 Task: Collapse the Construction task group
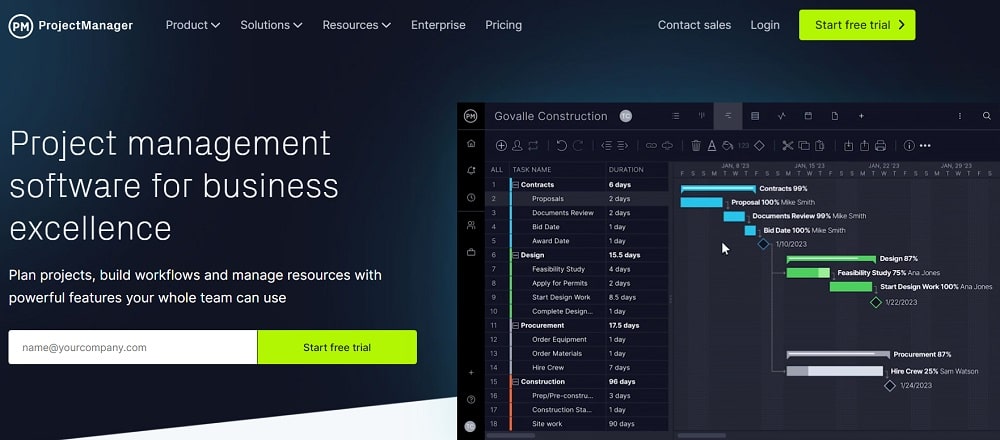pyautogui.click(x=516, y=381)
